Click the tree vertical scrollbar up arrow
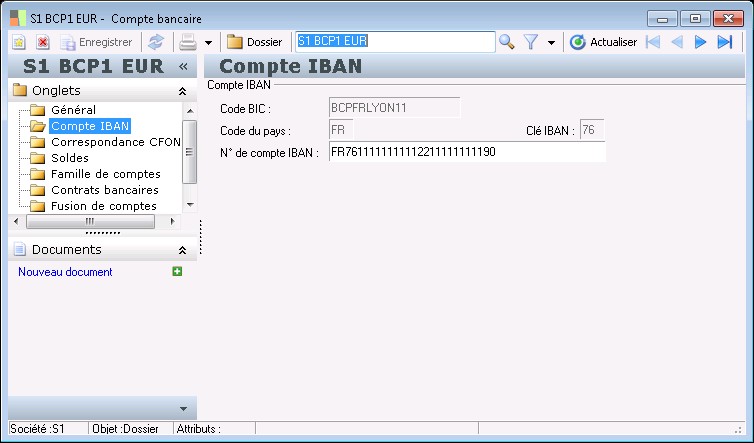The height and width of the screenshot is (443, 754). (190, 111)
